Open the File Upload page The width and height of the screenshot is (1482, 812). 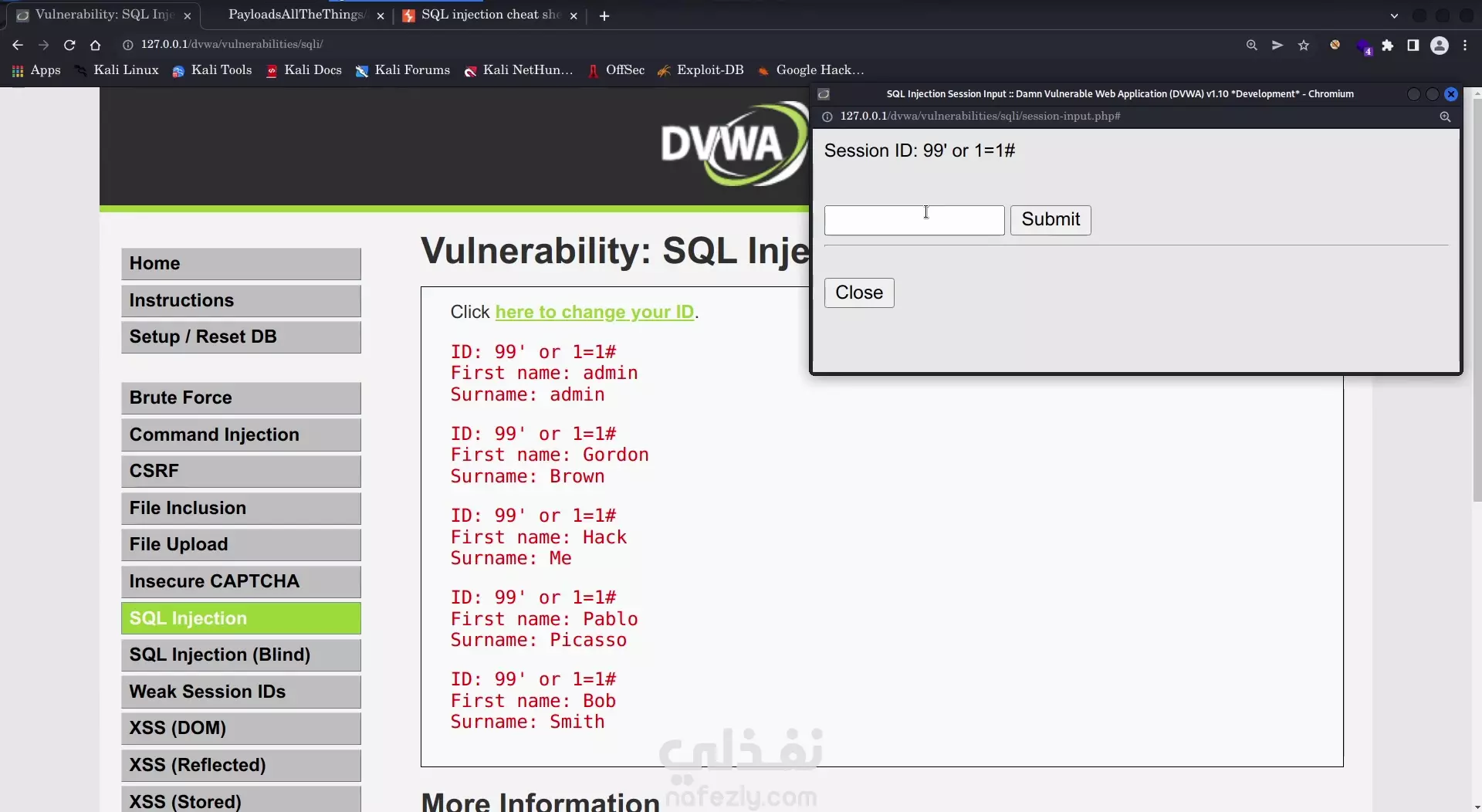241,545
